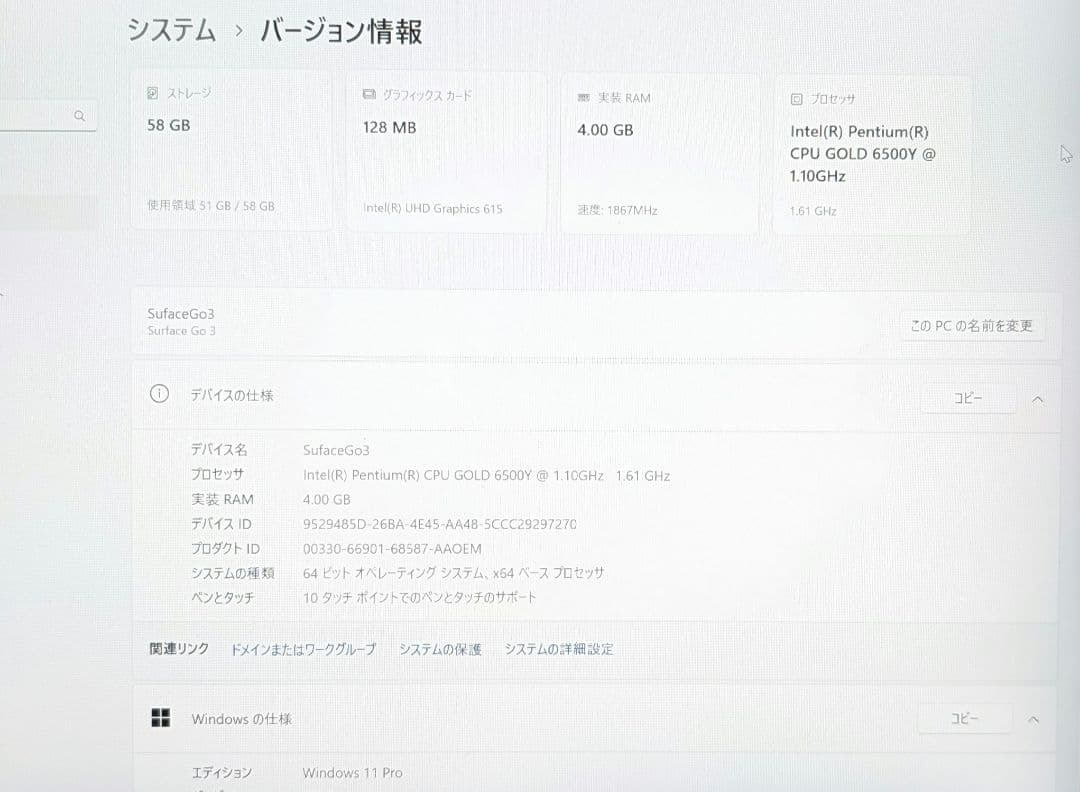Screen dimensions: 1080x792
Task: Click inside the settings search field
Action: click(40, 115)
